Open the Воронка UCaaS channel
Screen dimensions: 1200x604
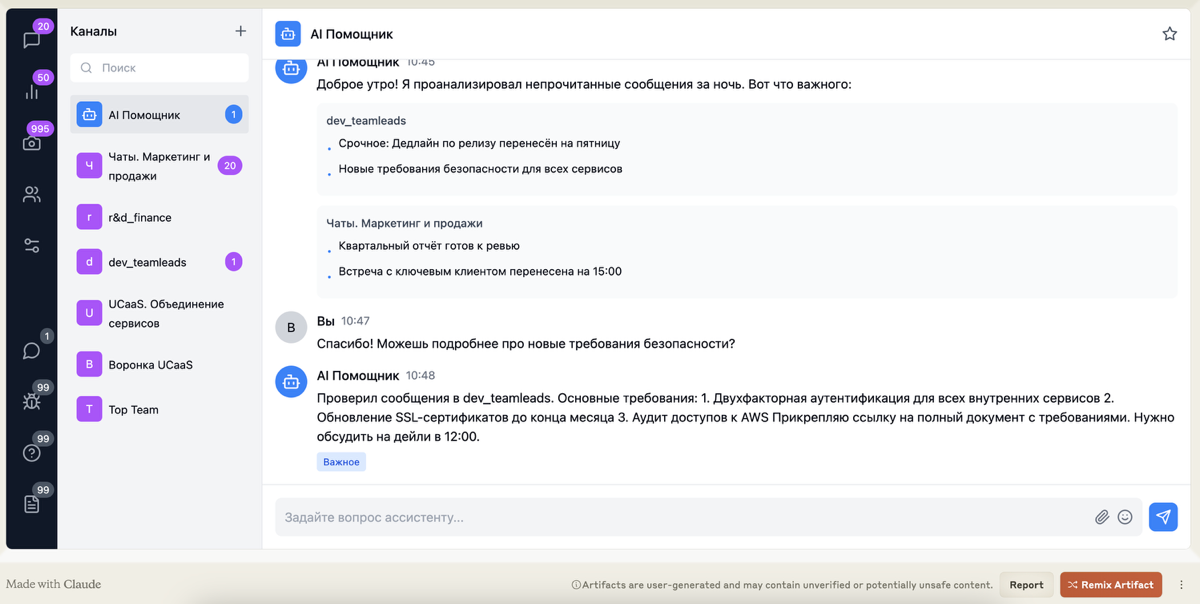(x=160, y=365)
